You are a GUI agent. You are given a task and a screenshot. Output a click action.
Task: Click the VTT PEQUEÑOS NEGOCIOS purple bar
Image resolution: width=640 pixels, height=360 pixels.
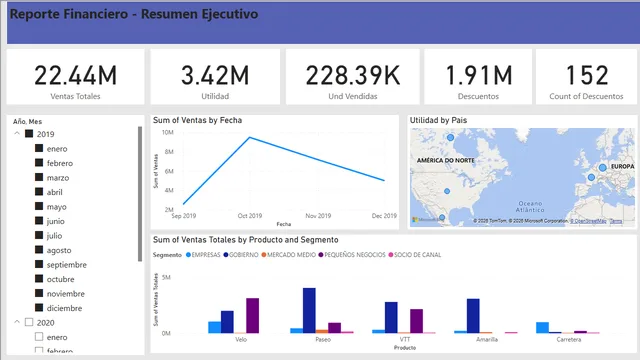coord(416,321)
